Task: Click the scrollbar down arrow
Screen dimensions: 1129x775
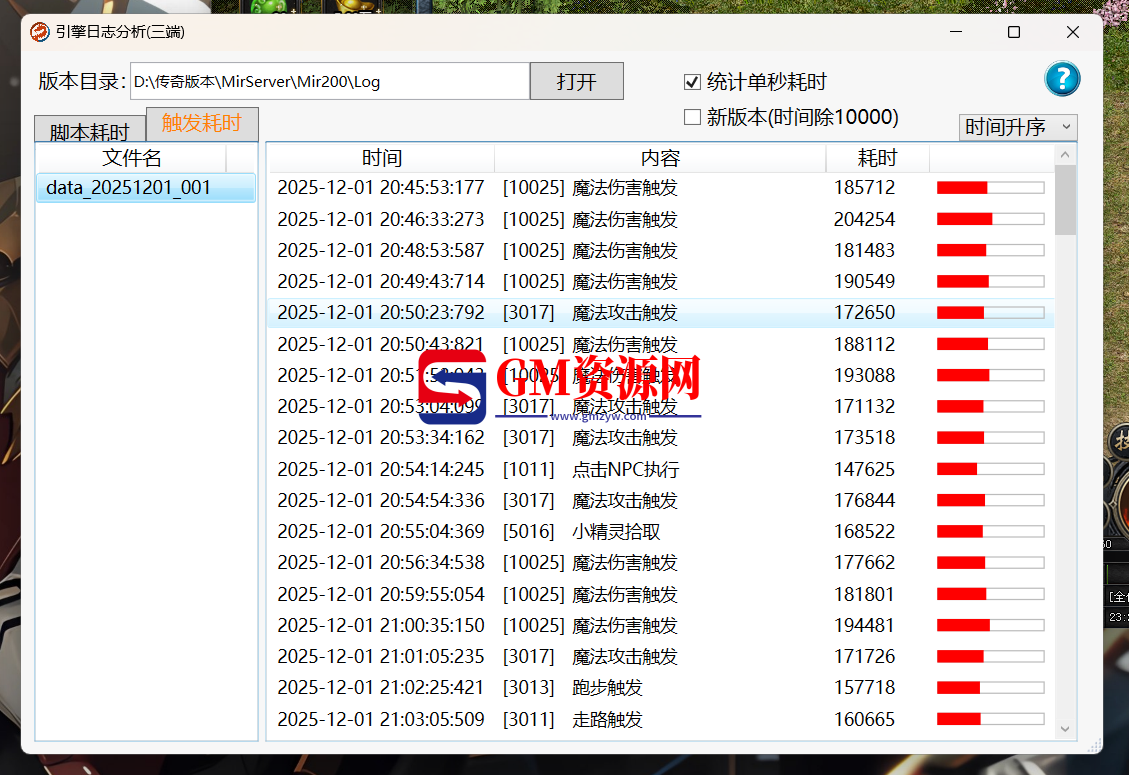Action: pyautogui.click(x=1065, y=730)
